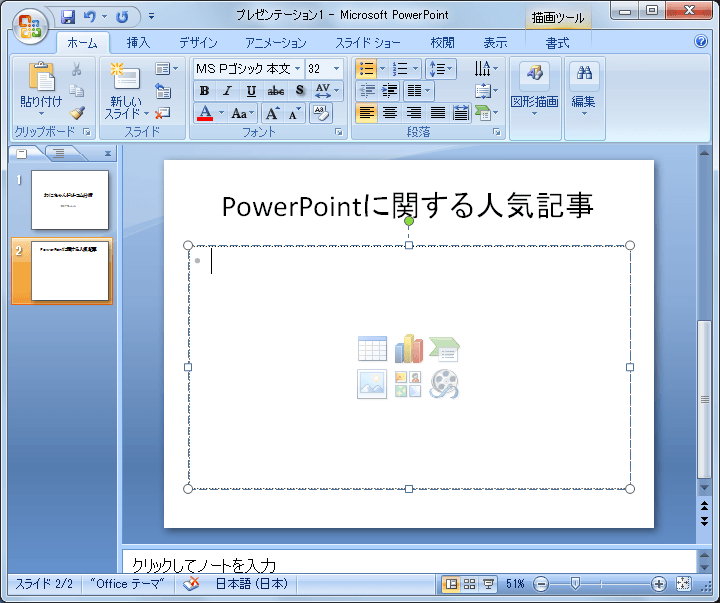Open the アニメーション ribbon tab

[275, 43]
